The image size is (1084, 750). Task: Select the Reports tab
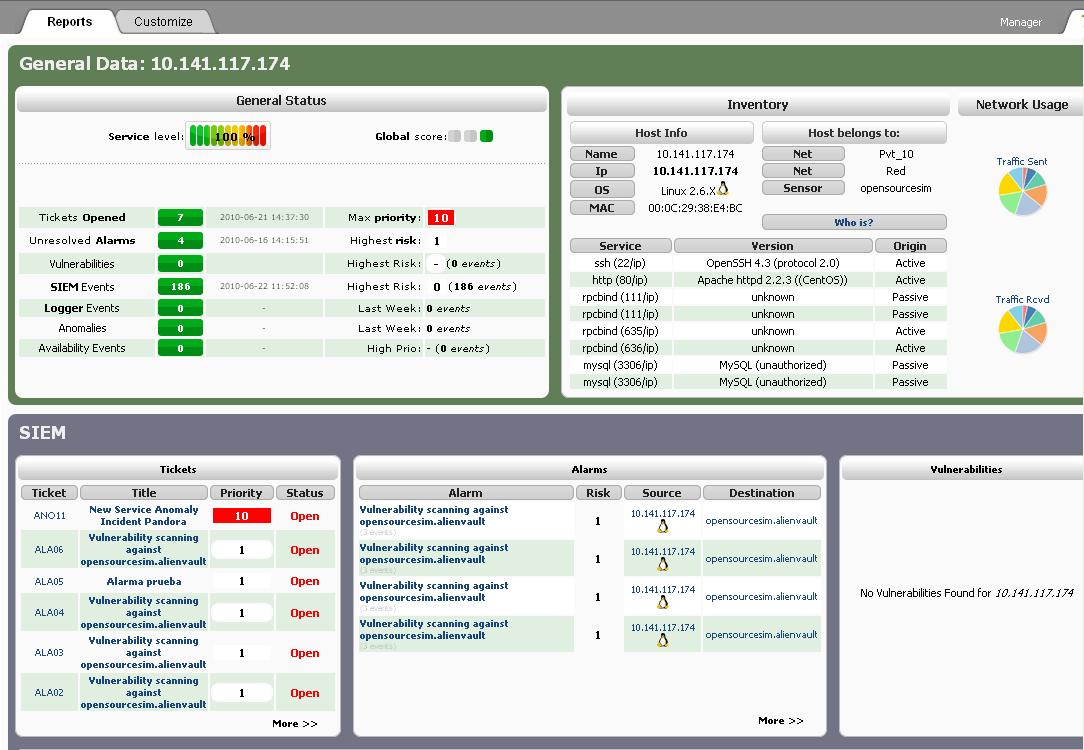coord(69,21)
